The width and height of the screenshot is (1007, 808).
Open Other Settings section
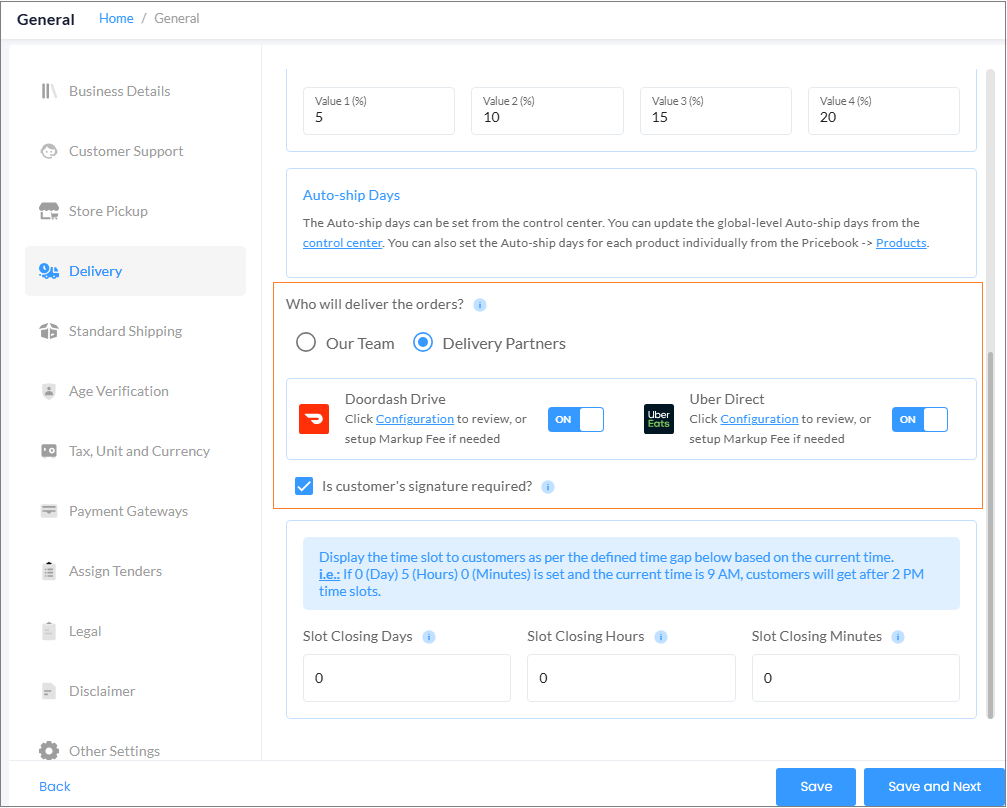(136, 751)
